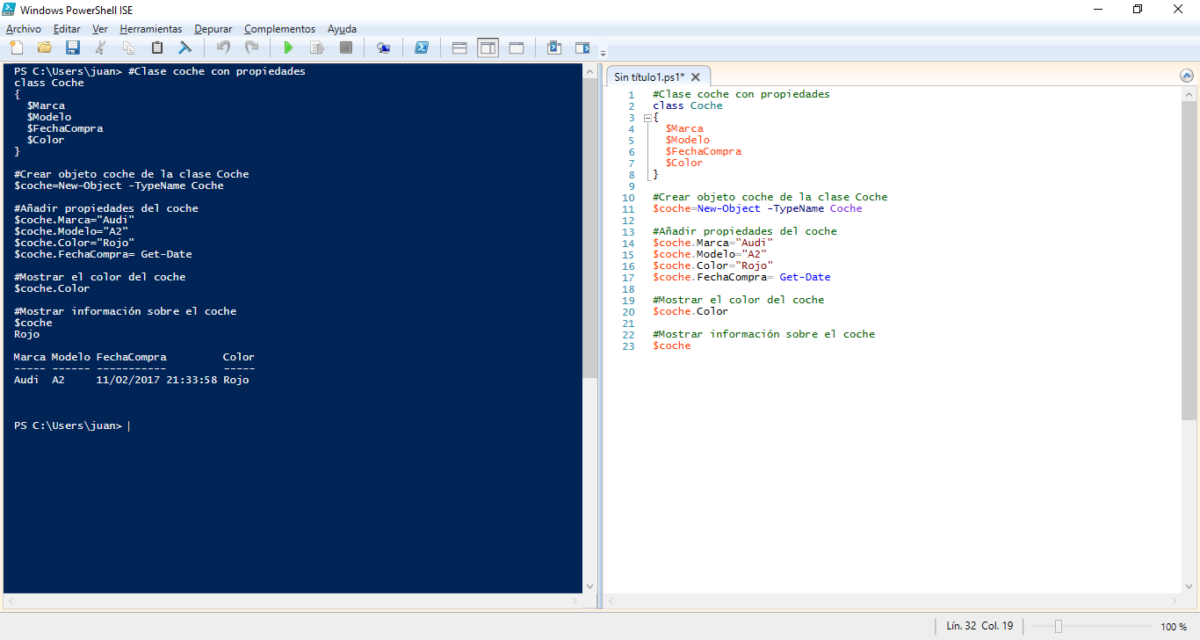Viewport: 1200px width, 640px height.
Task: Click '$Marca' property in script editor
Action: [x=684, y=128]
